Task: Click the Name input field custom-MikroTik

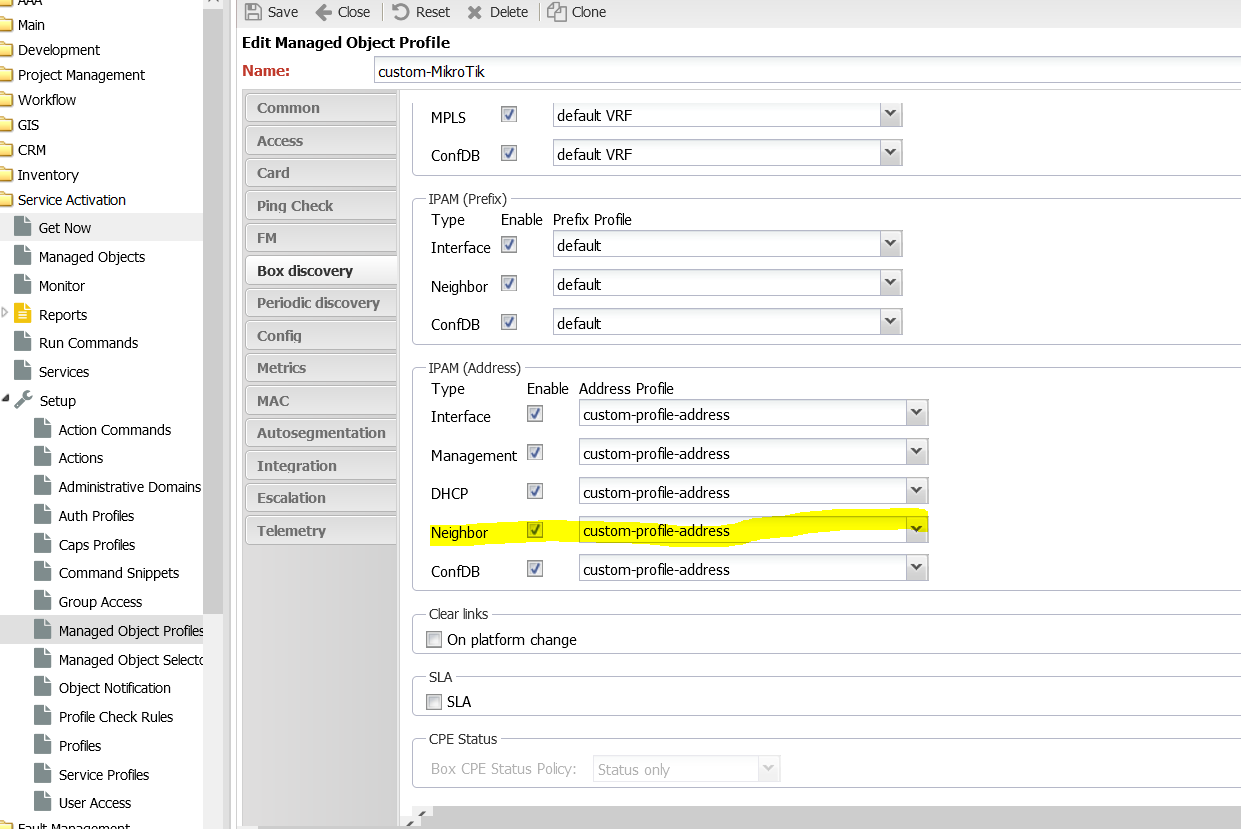Action: pyautogui.click(x=807, y=71)
